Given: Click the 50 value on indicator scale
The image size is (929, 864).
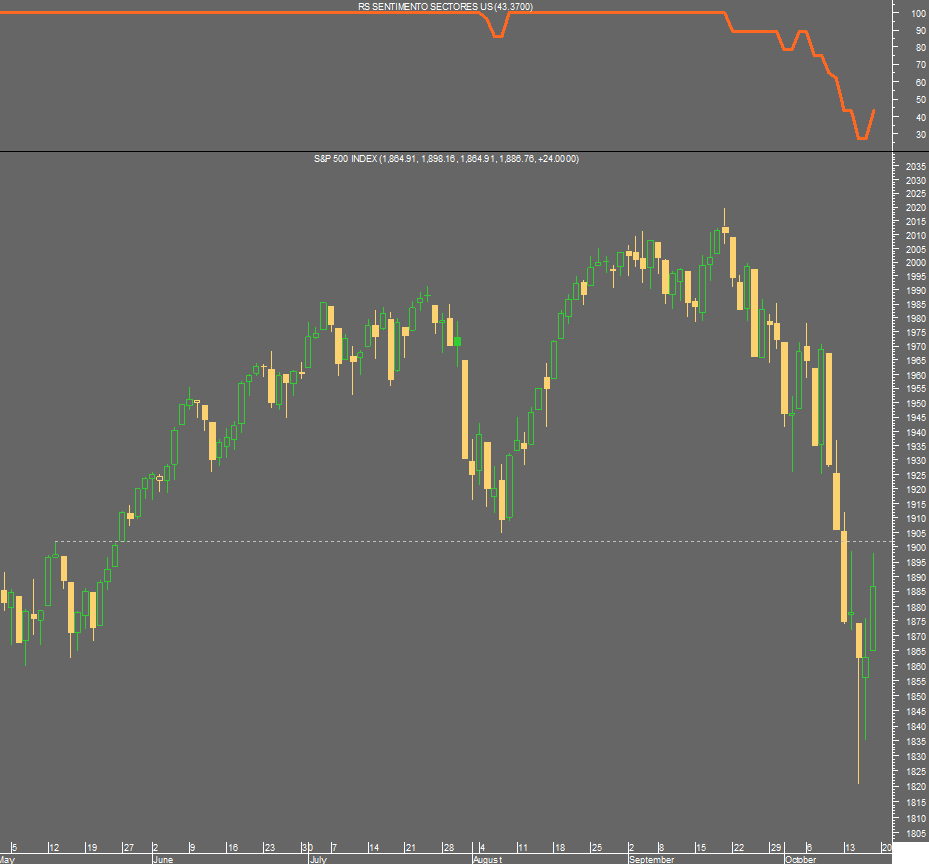Looking at the screenshot, I should [921, 100].
